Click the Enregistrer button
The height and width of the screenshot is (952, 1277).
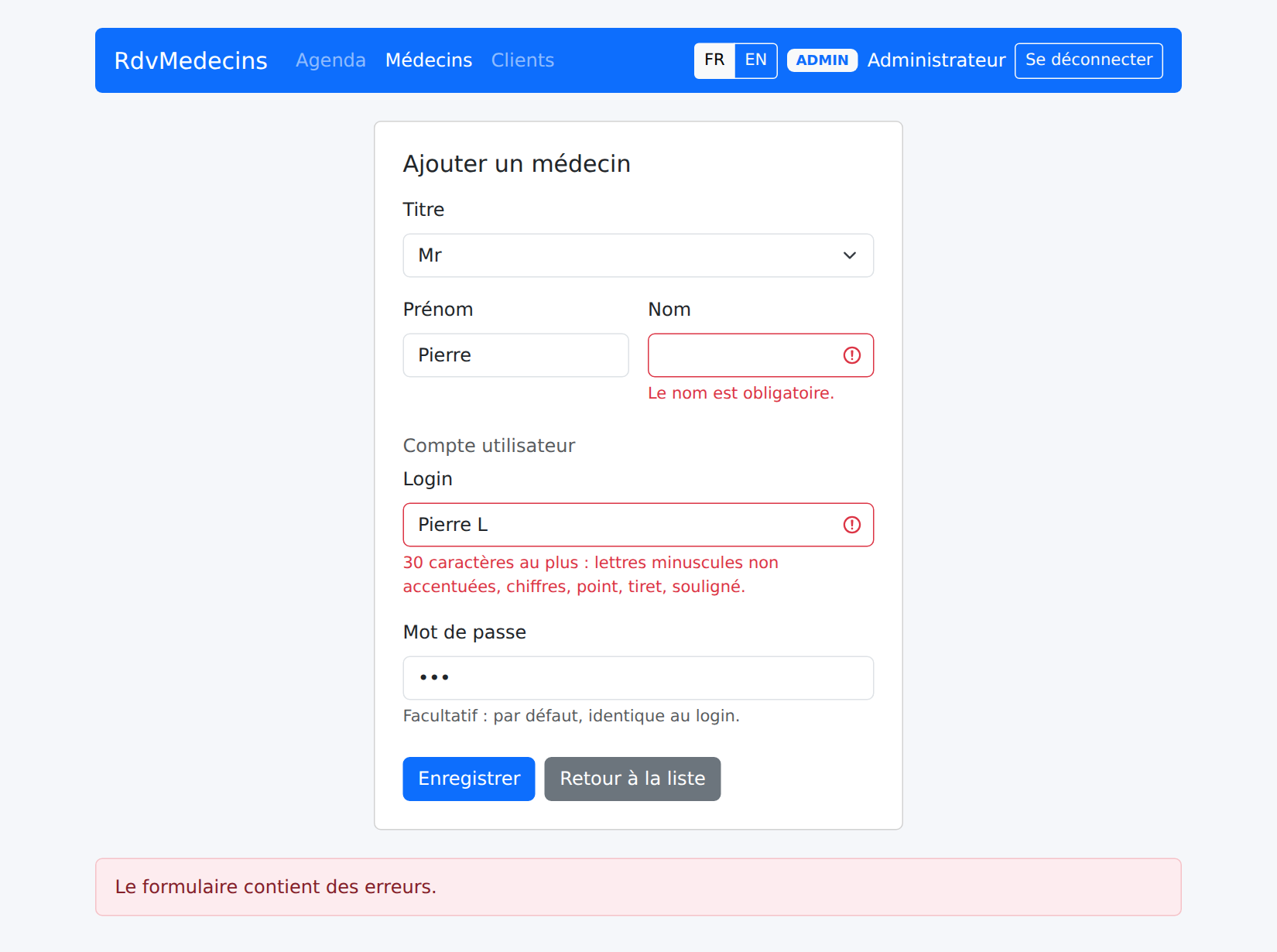click(468, 779)
